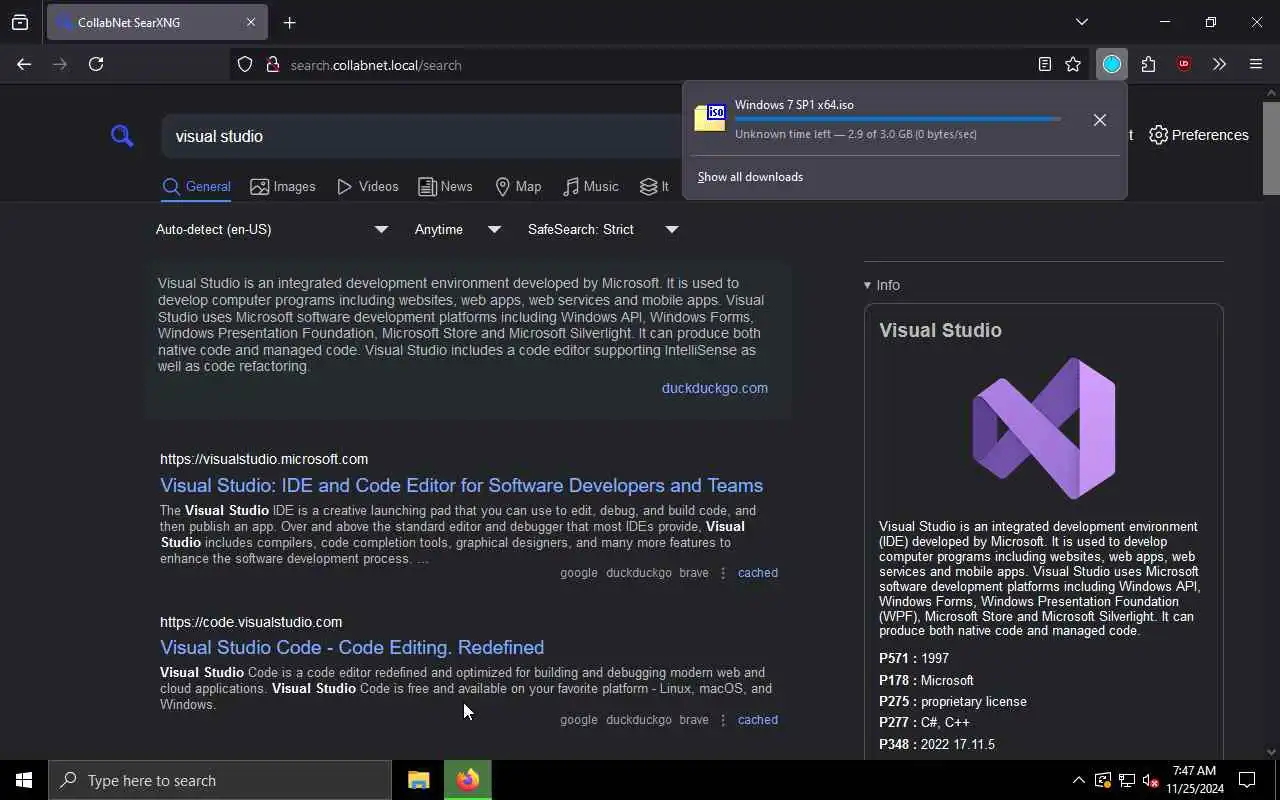Click the P275 proprietary license row

click(x=953, y=701)
